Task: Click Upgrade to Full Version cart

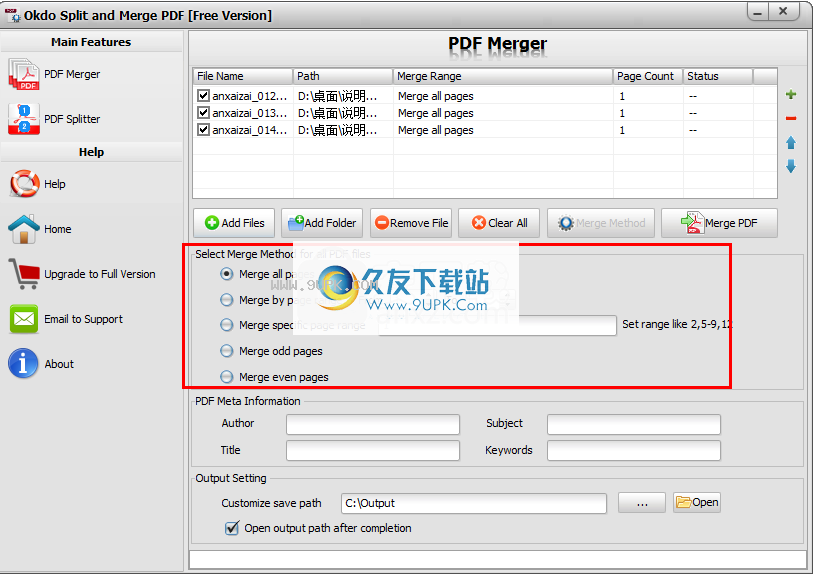Action: [82, 274]
